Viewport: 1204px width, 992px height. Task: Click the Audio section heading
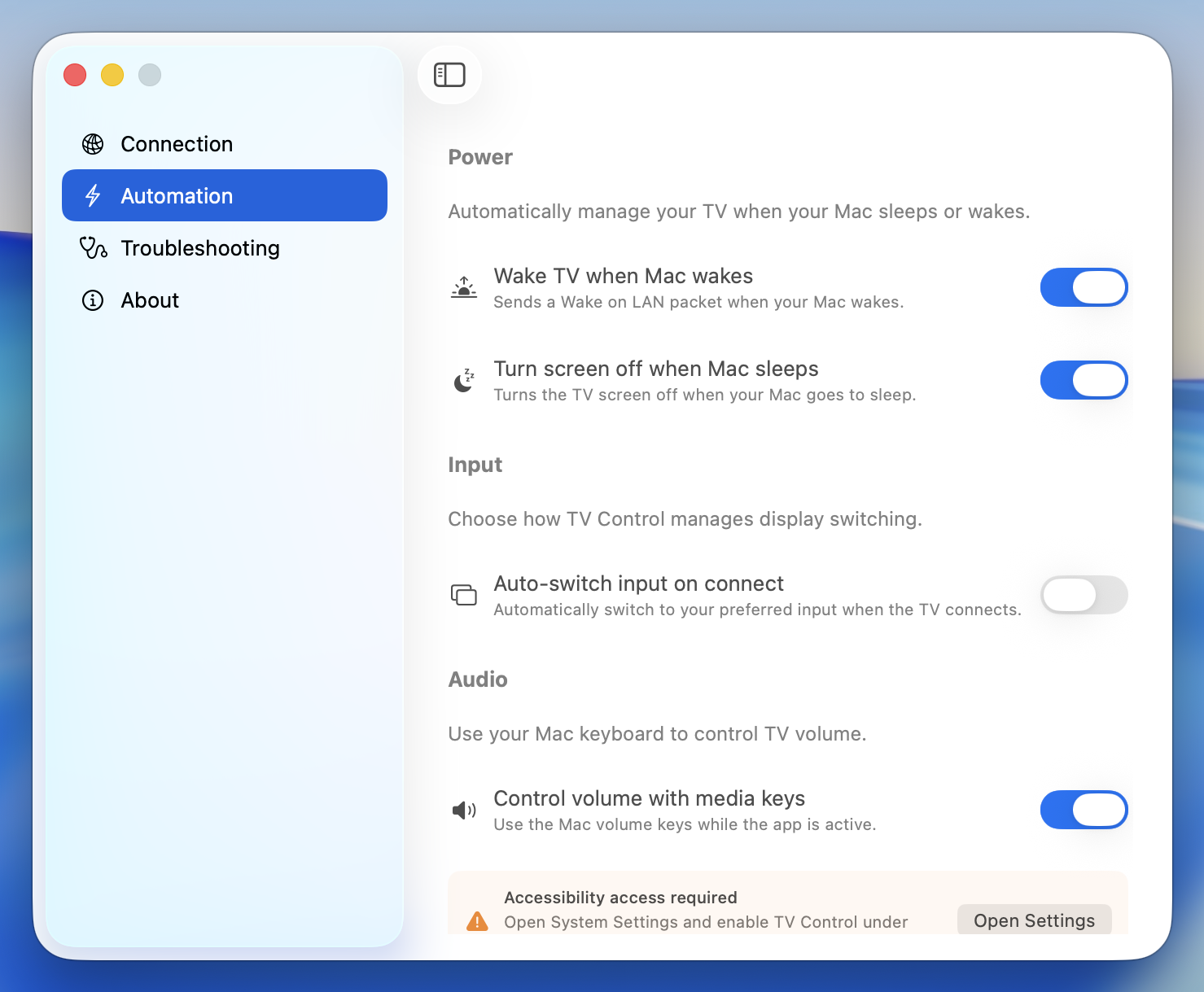tap(478, 680)
